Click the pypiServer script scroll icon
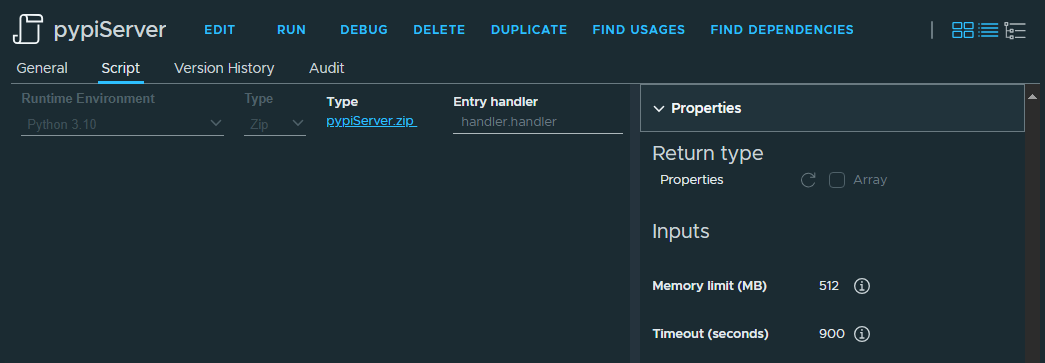The width and height of the screenshot is (1045, 363). pyautogui.click(x=27, y=30)
